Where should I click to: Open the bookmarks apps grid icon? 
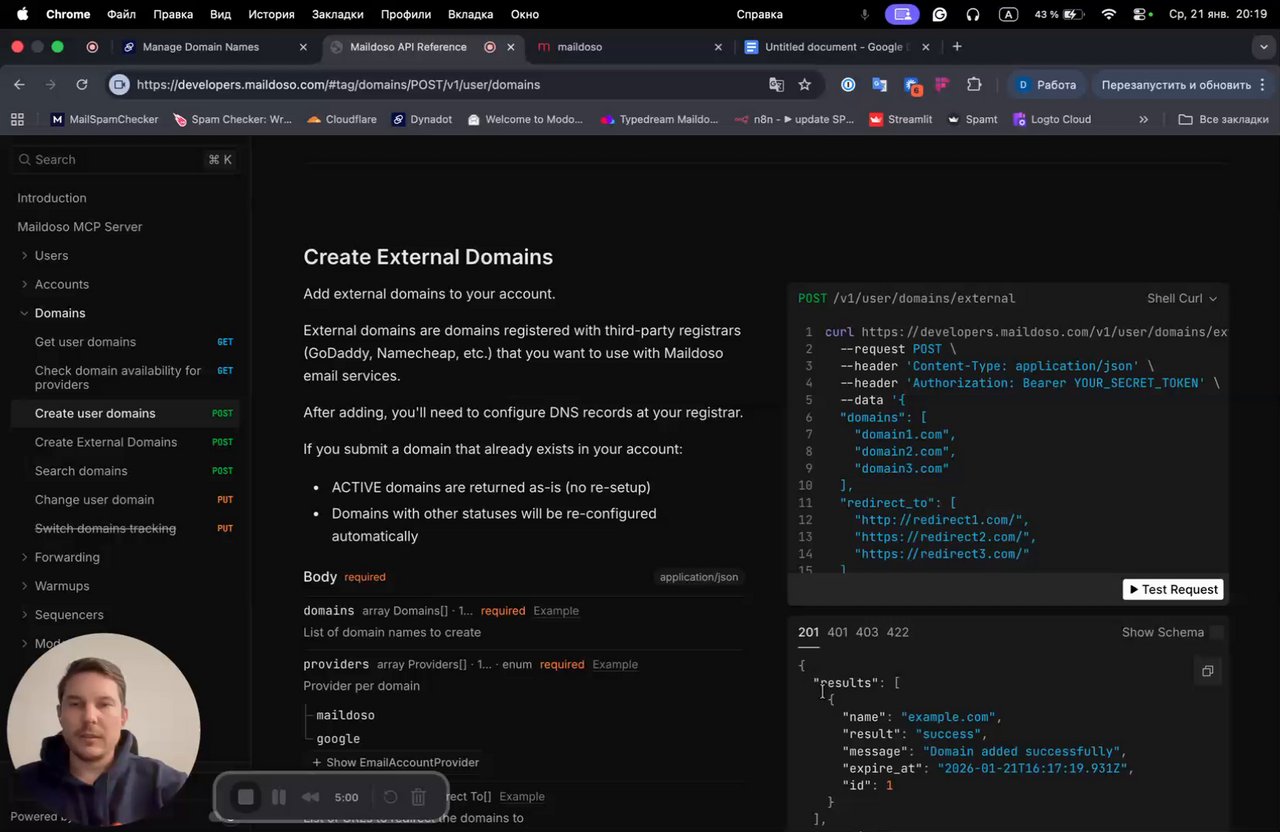coord(17,119)
